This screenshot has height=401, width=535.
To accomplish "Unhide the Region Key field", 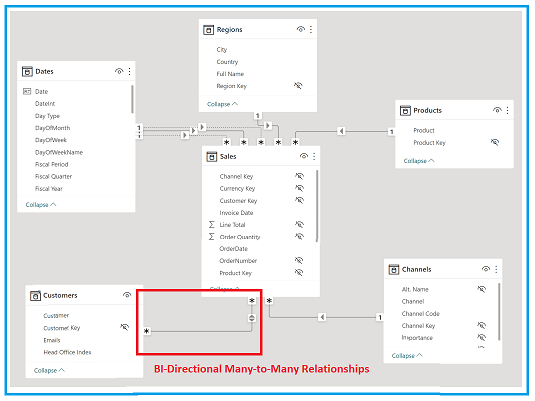I will (298, 85).
